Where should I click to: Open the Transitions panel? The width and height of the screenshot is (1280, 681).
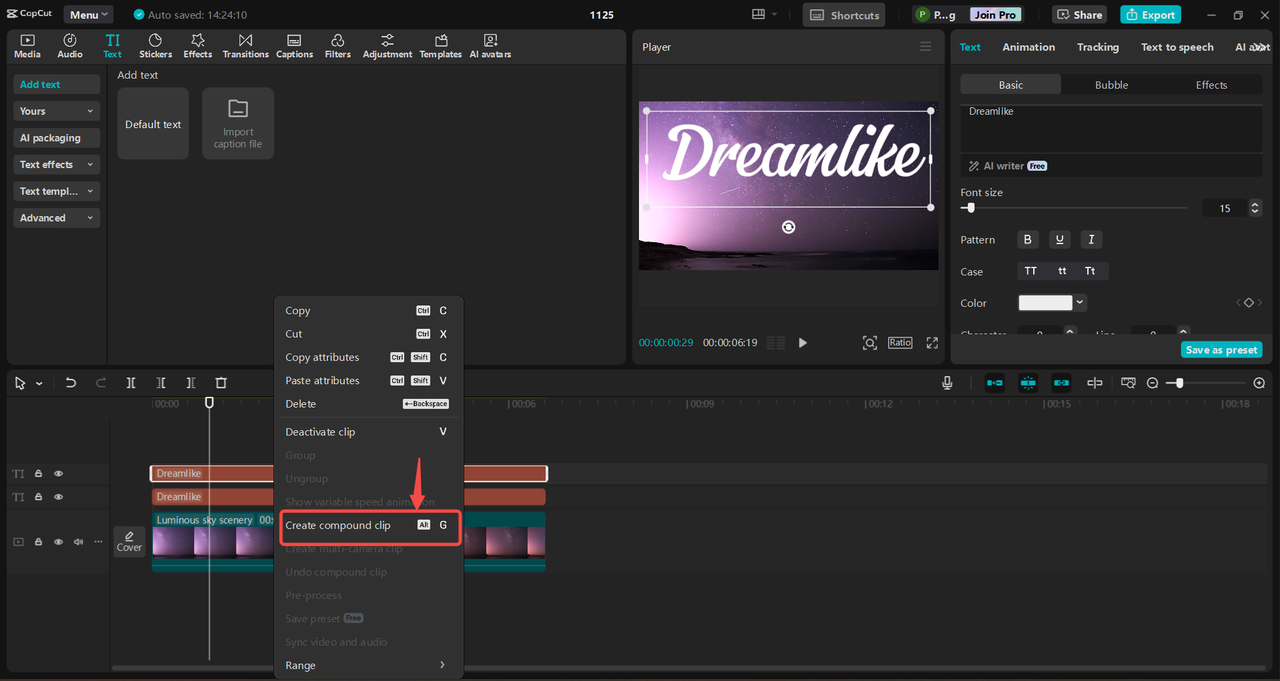(x=245, y=46)
